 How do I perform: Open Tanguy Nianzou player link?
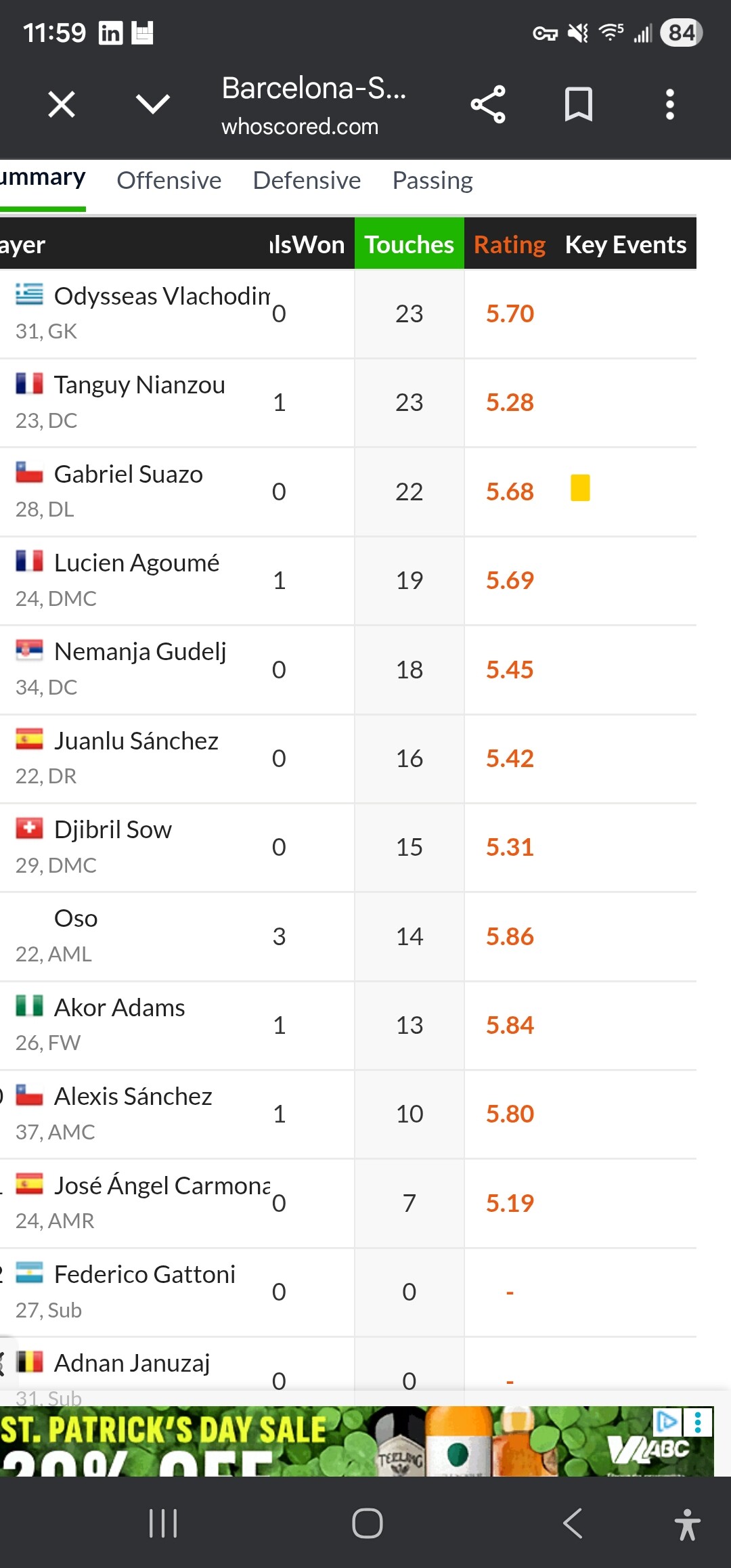tap(139, 385)
